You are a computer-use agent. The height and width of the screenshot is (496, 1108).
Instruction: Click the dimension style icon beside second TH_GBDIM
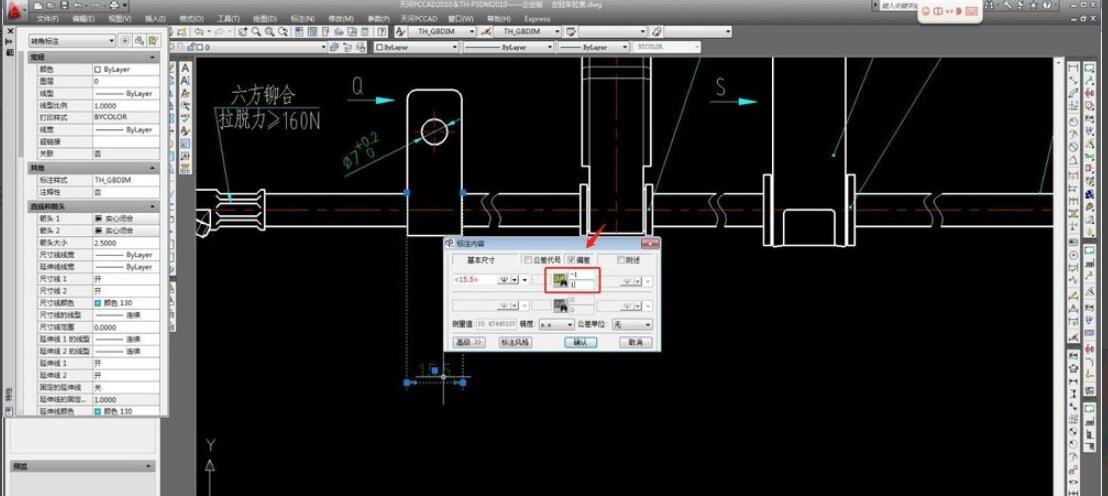(x=485, y=32)
